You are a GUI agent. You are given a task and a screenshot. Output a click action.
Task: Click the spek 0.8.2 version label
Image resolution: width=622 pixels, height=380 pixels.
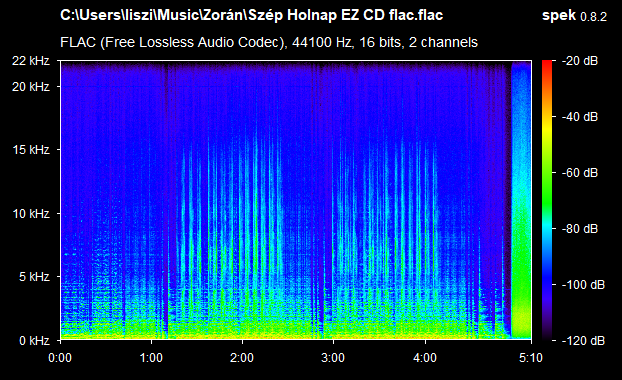[x=574, y=16]
